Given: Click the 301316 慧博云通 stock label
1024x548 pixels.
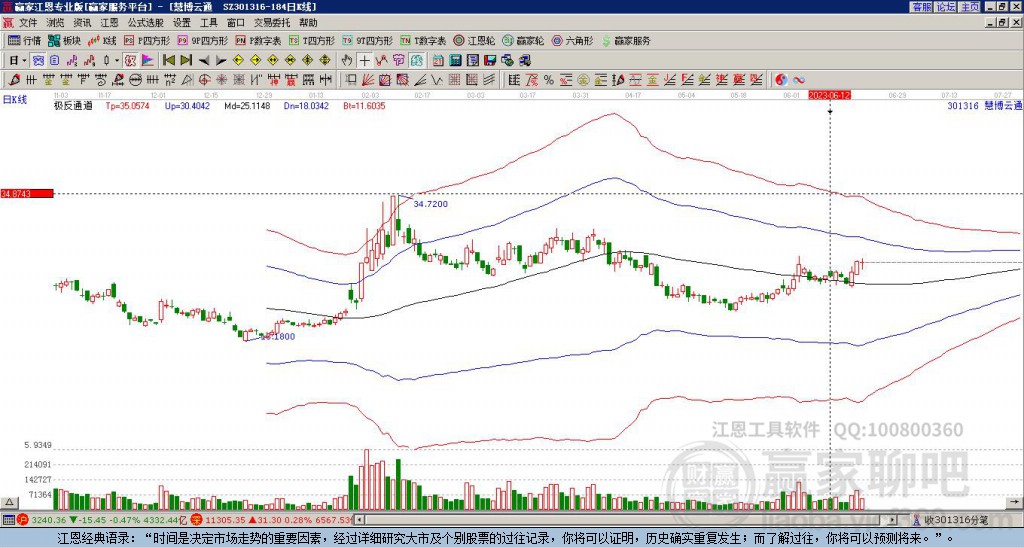Looking at the screenshot, I should pos(984,105).
